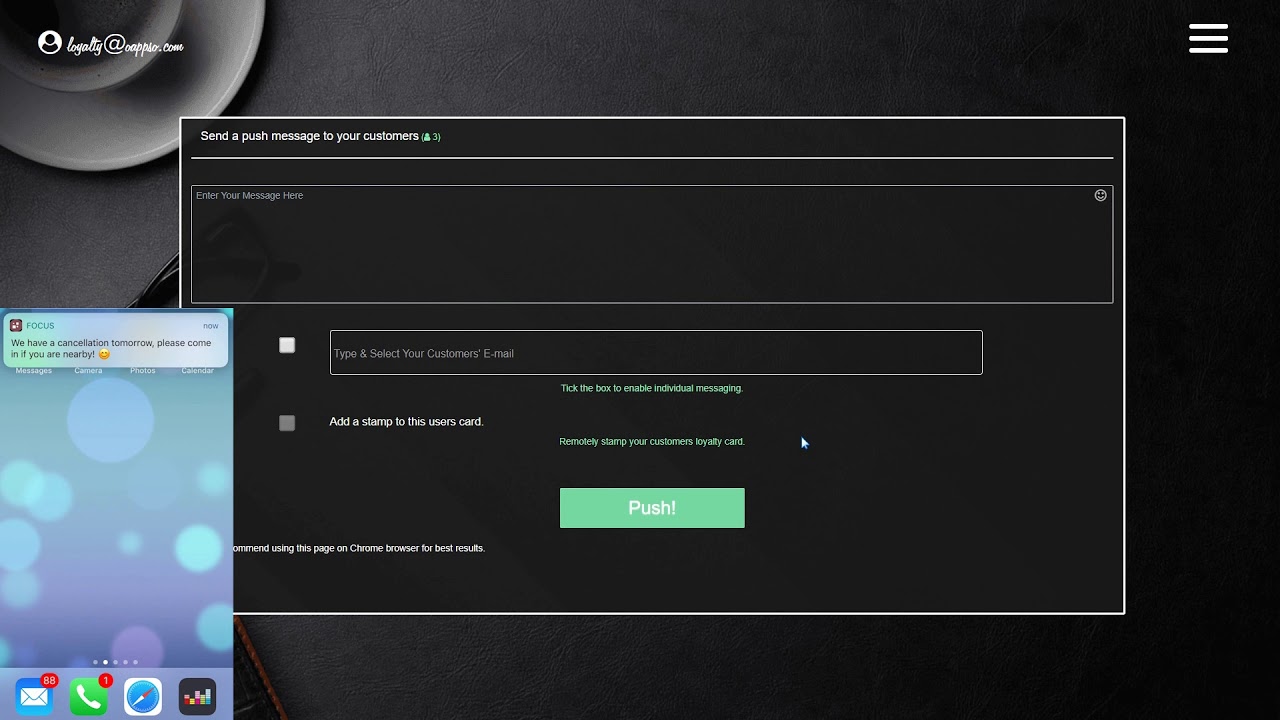
Task: Tap the phone home screen page dots
Action: [115, 662]
